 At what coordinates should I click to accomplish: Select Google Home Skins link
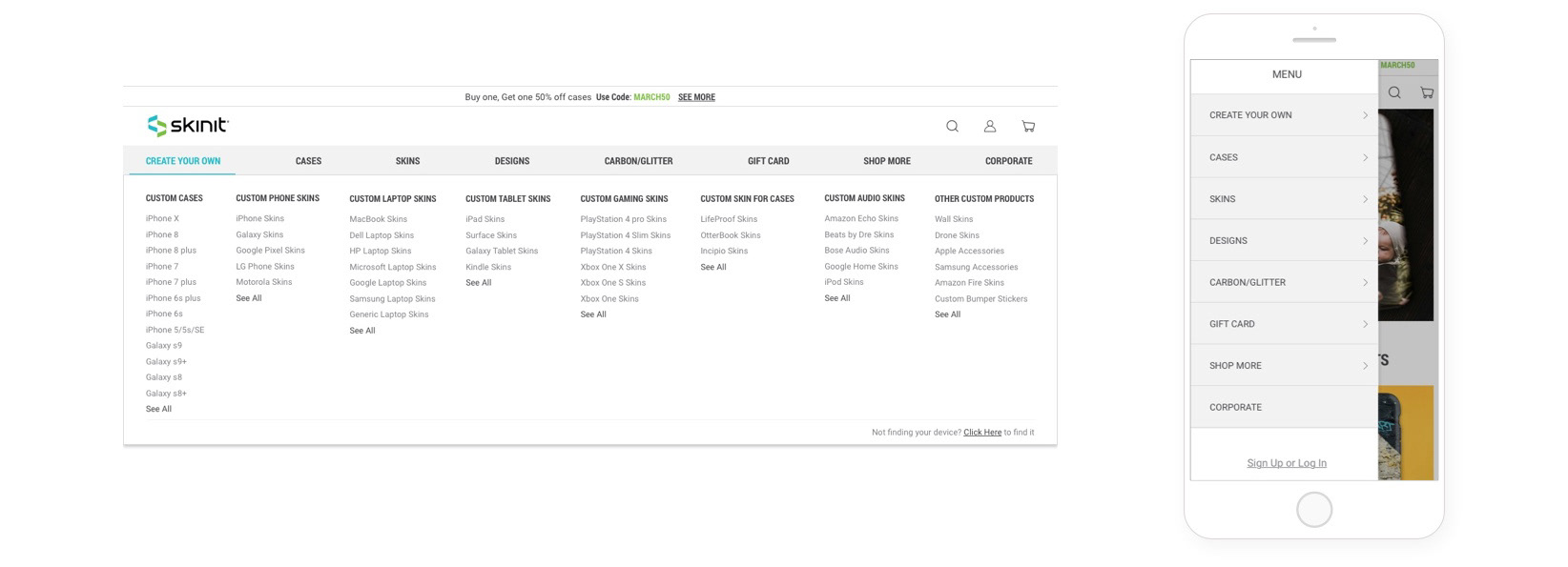[861, 267]
